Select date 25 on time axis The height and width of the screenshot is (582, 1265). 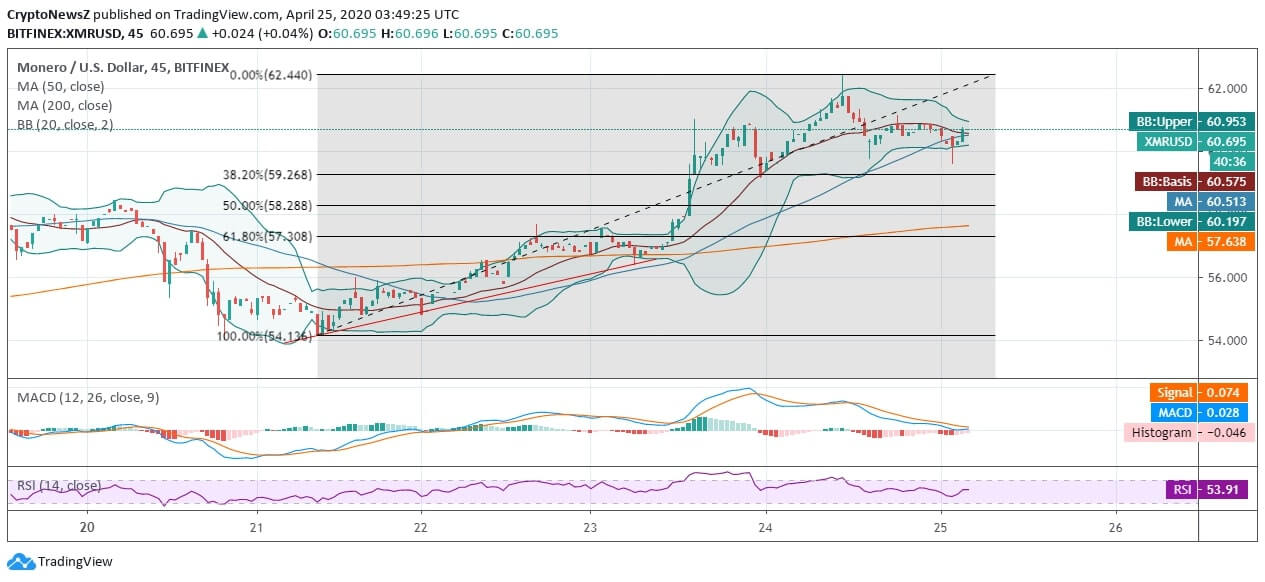point(940,527)
